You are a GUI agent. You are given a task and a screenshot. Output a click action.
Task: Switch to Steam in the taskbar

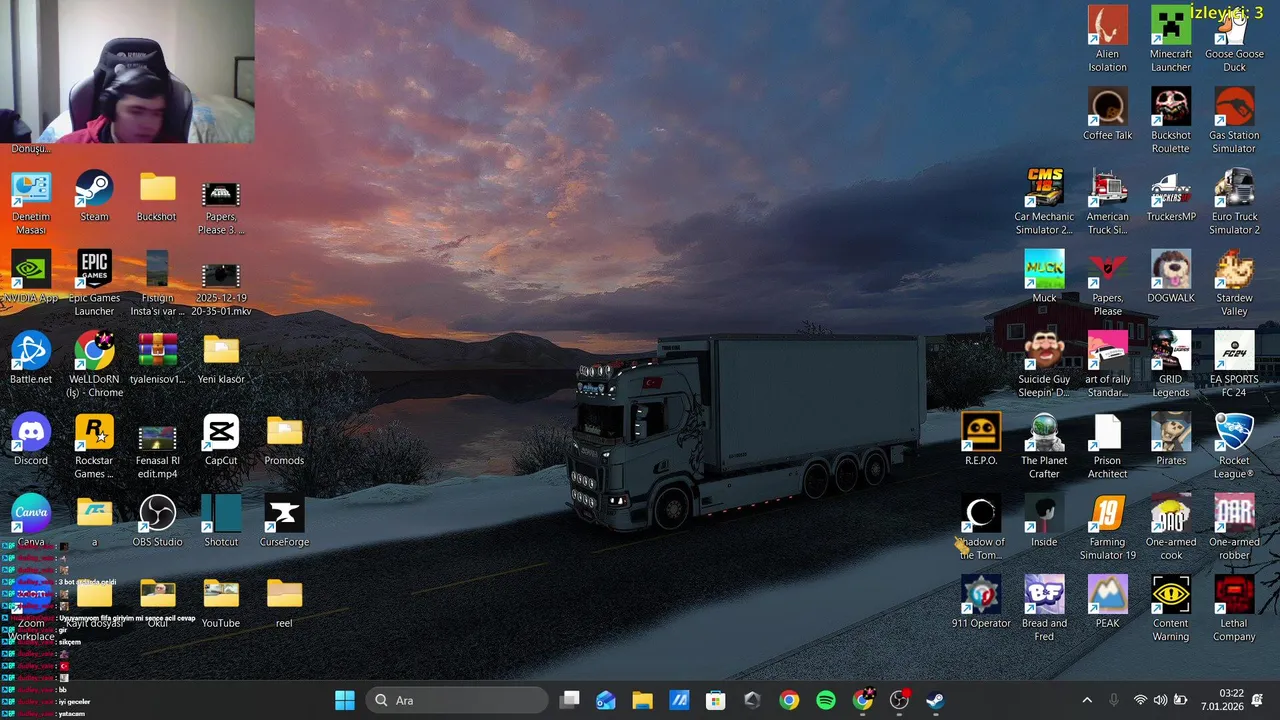(936, 700)
